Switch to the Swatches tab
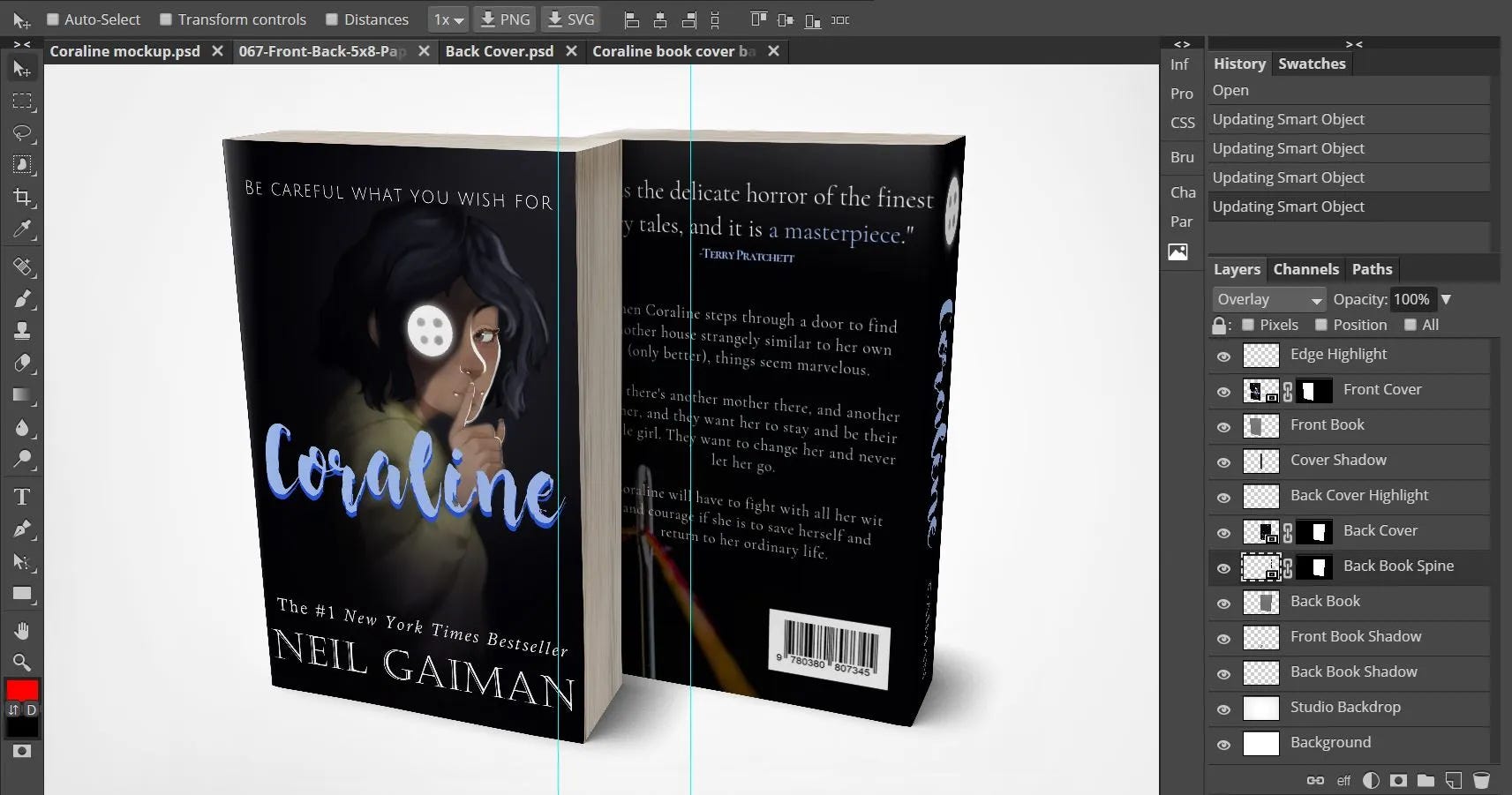Viewport: 1512px width, 795px height. [1312, 64]
